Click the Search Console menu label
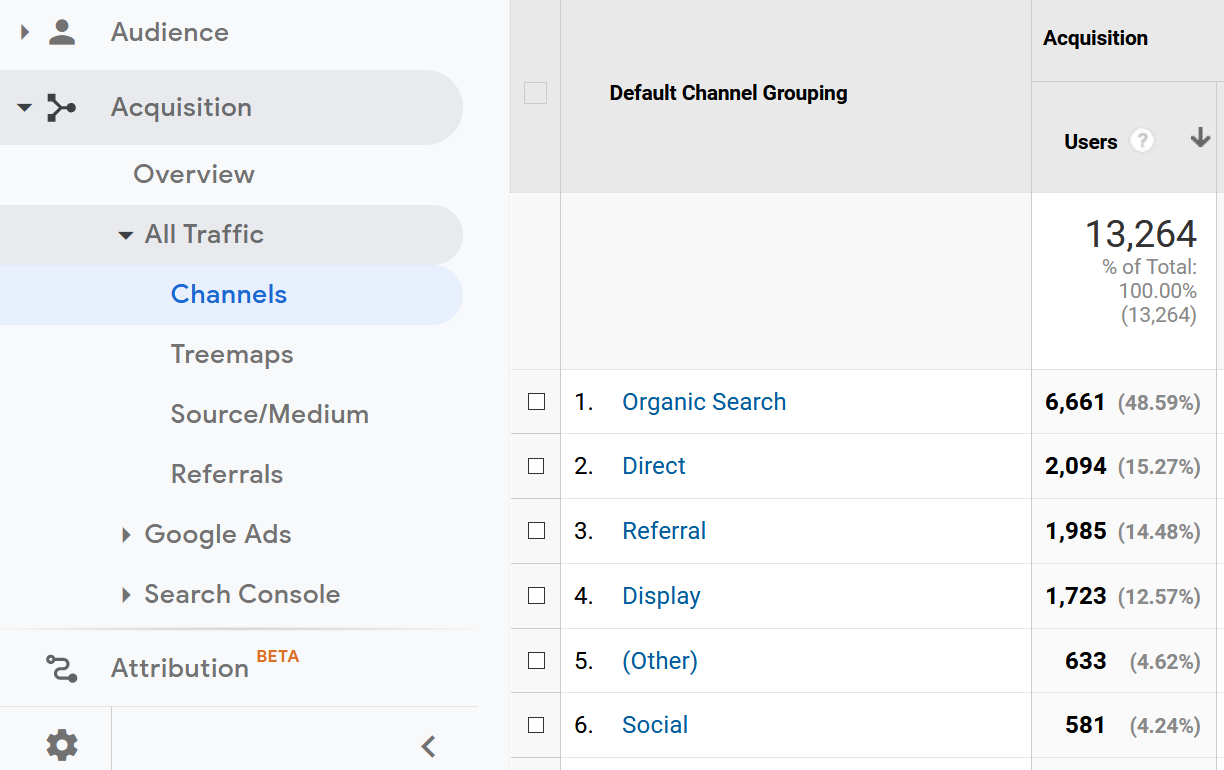This screenshot has height=770, width=1224. coord(242,594)
